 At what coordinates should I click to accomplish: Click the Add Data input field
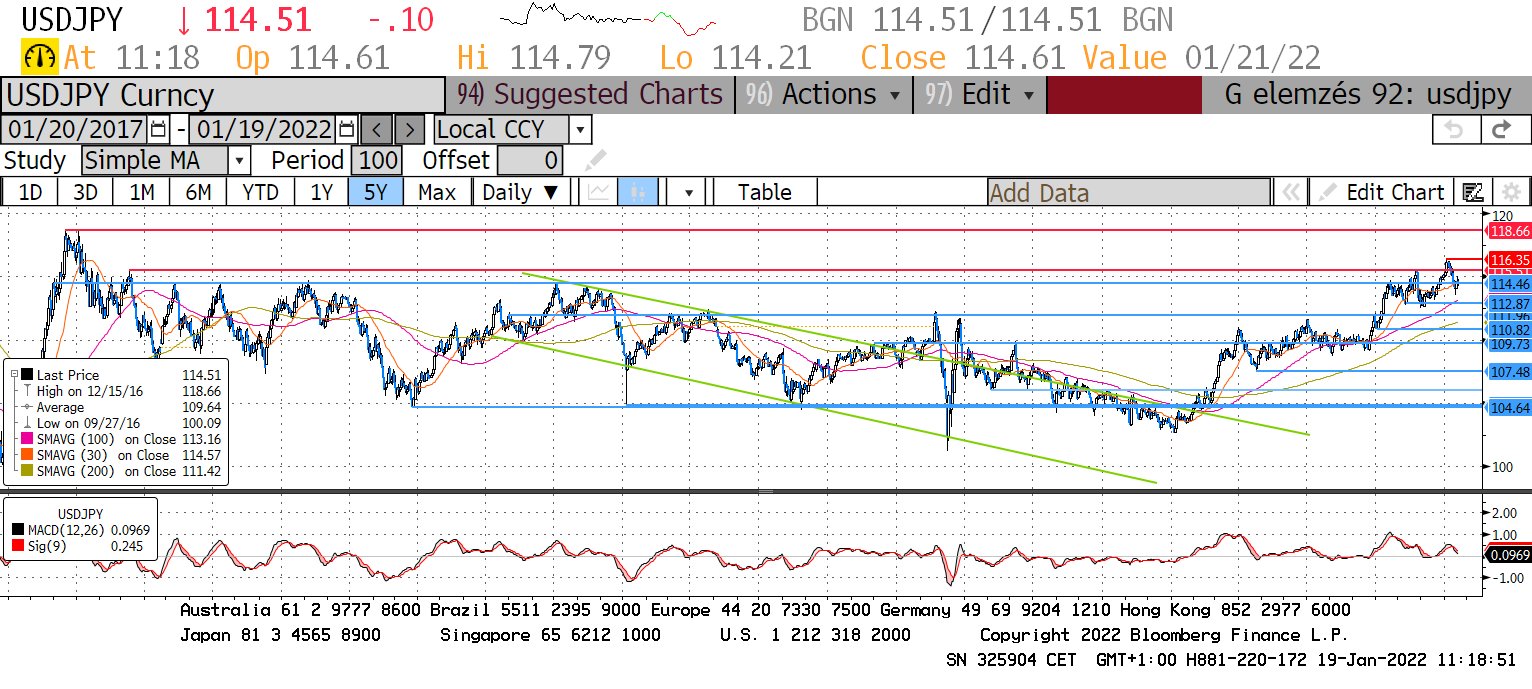point(1128,192)
